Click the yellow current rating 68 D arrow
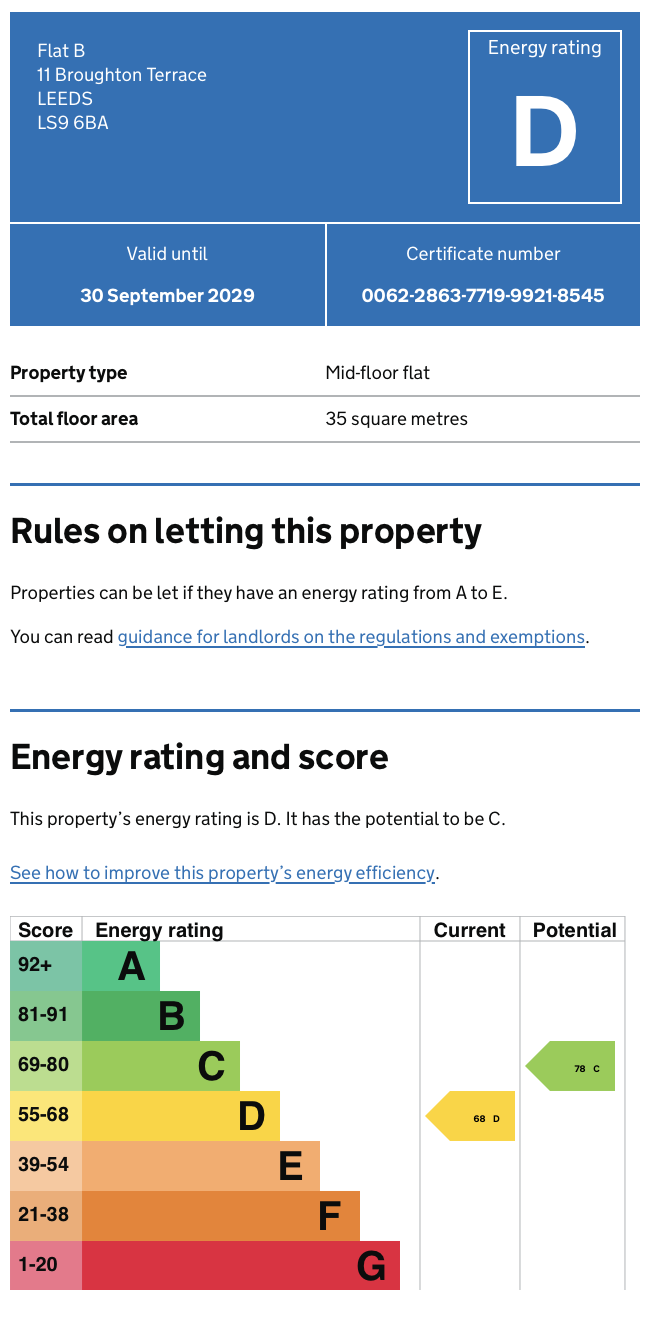This screenshot has width=650, height=1324. point(472,1116)
